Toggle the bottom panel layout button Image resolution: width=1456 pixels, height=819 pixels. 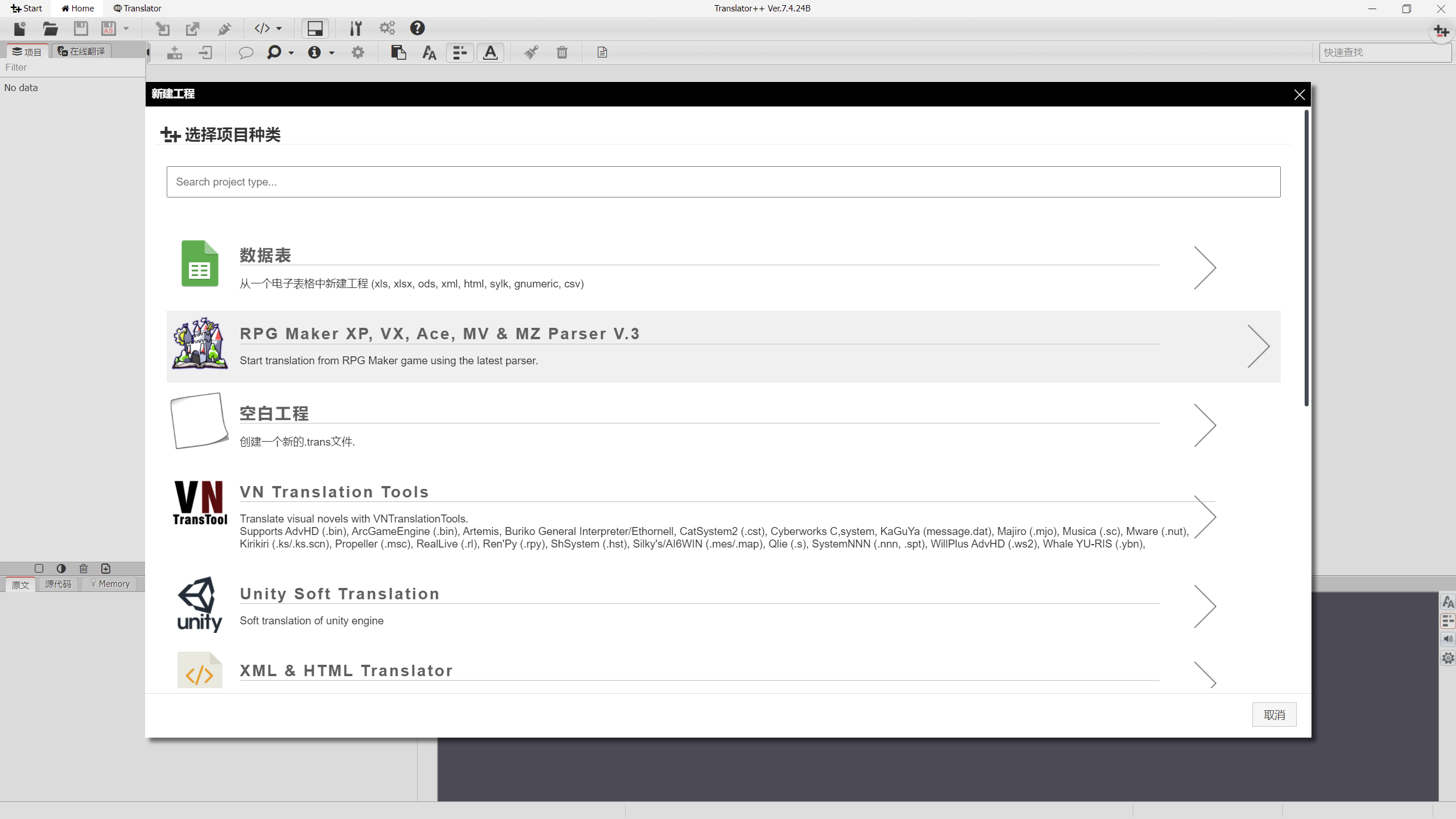(315, 28)
